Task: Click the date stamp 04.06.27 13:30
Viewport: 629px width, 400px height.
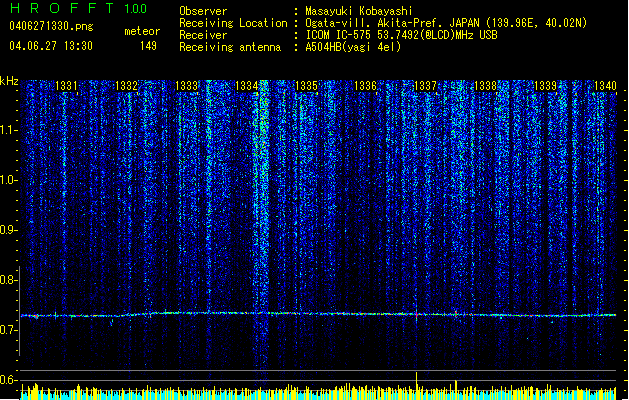Action: [x=50, y=46]
